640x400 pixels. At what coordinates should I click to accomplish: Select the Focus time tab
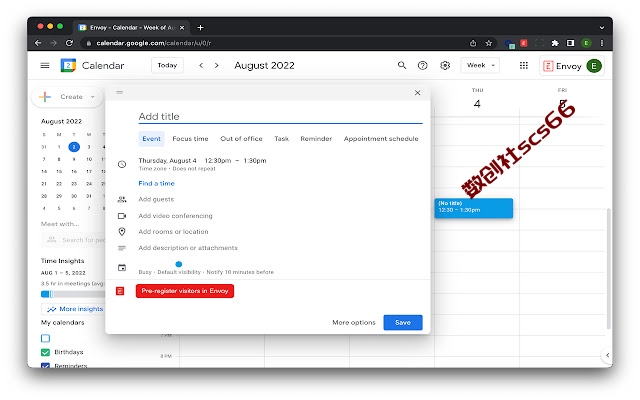tap(190, 139)
